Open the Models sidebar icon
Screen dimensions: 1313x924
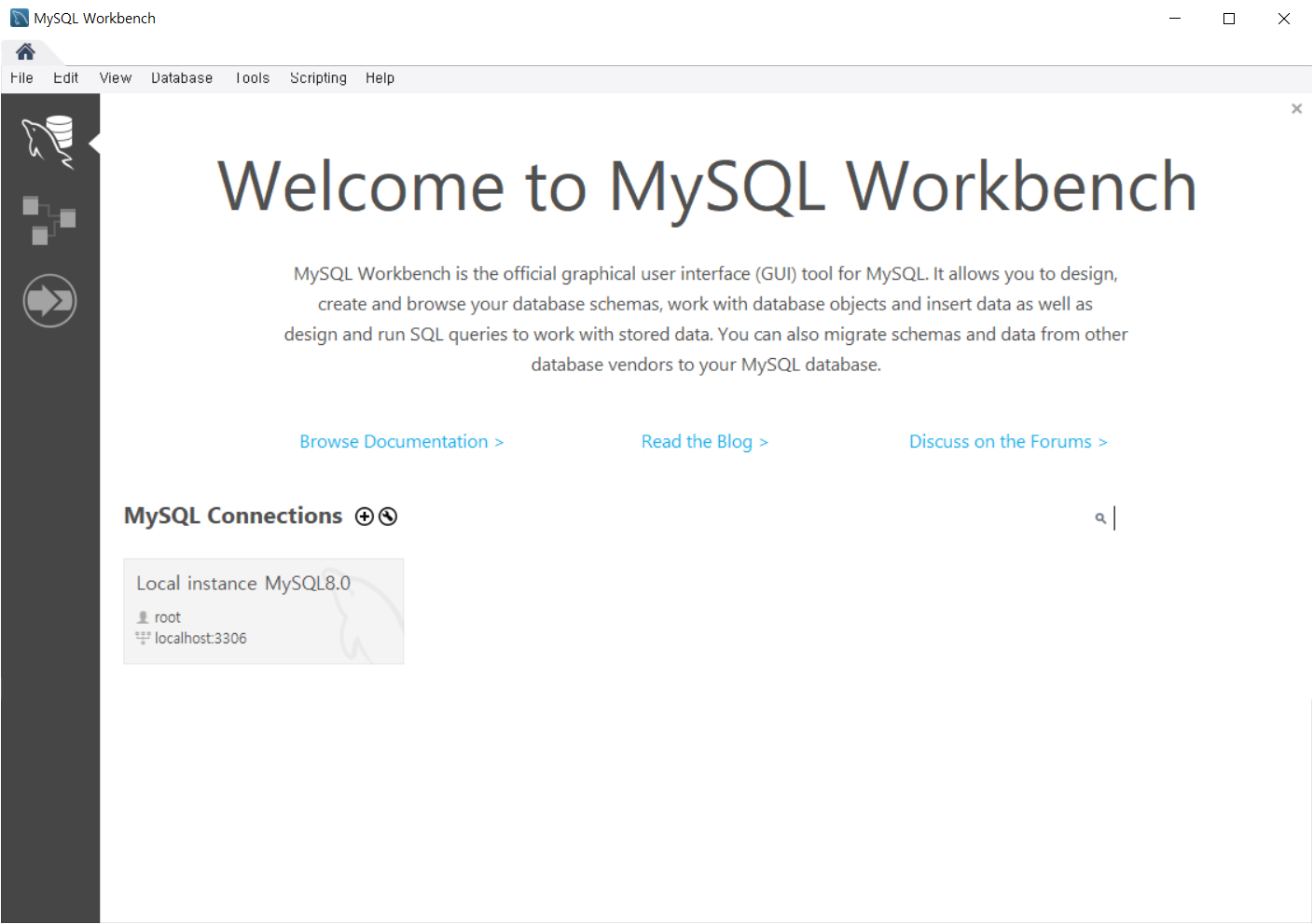tap(48, 221)
